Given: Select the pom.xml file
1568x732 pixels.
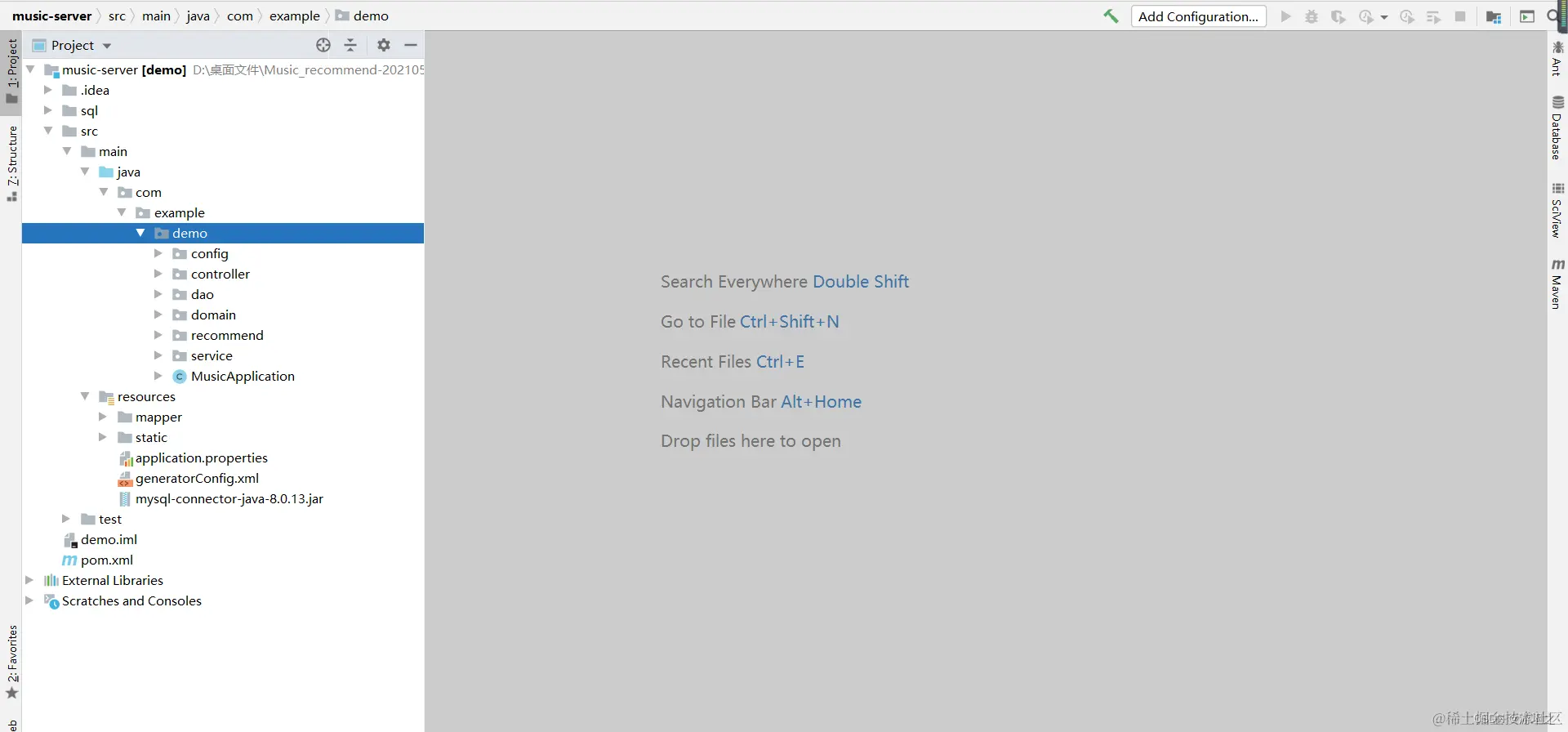Looking at the screenshot, I should point(107,560).
